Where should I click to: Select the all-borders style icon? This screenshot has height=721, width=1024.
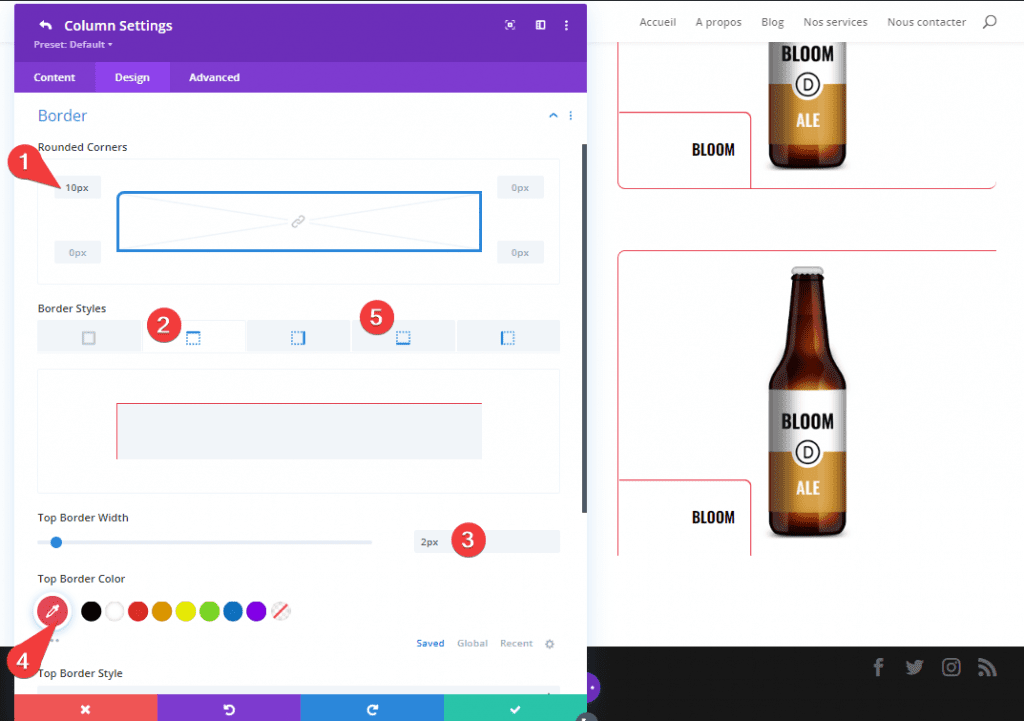click(x=89, y=338)
